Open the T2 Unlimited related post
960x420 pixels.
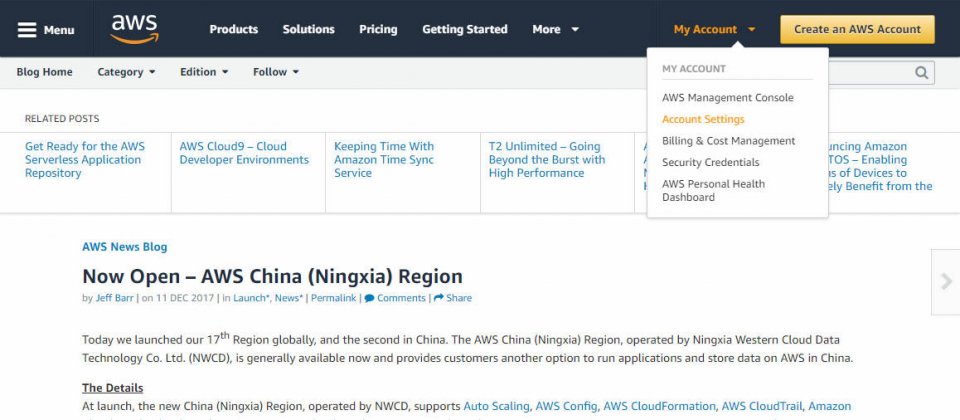pos(547,160)
